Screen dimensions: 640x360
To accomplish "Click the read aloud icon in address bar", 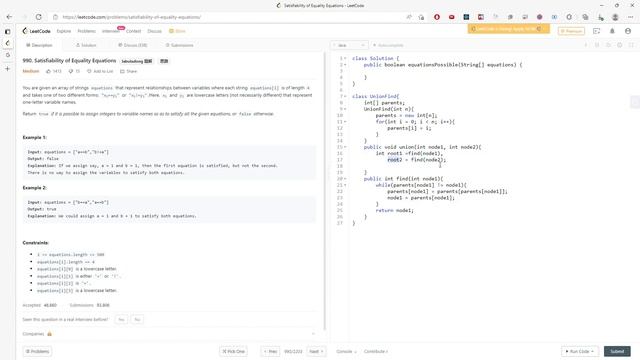I will pos(409,17).
